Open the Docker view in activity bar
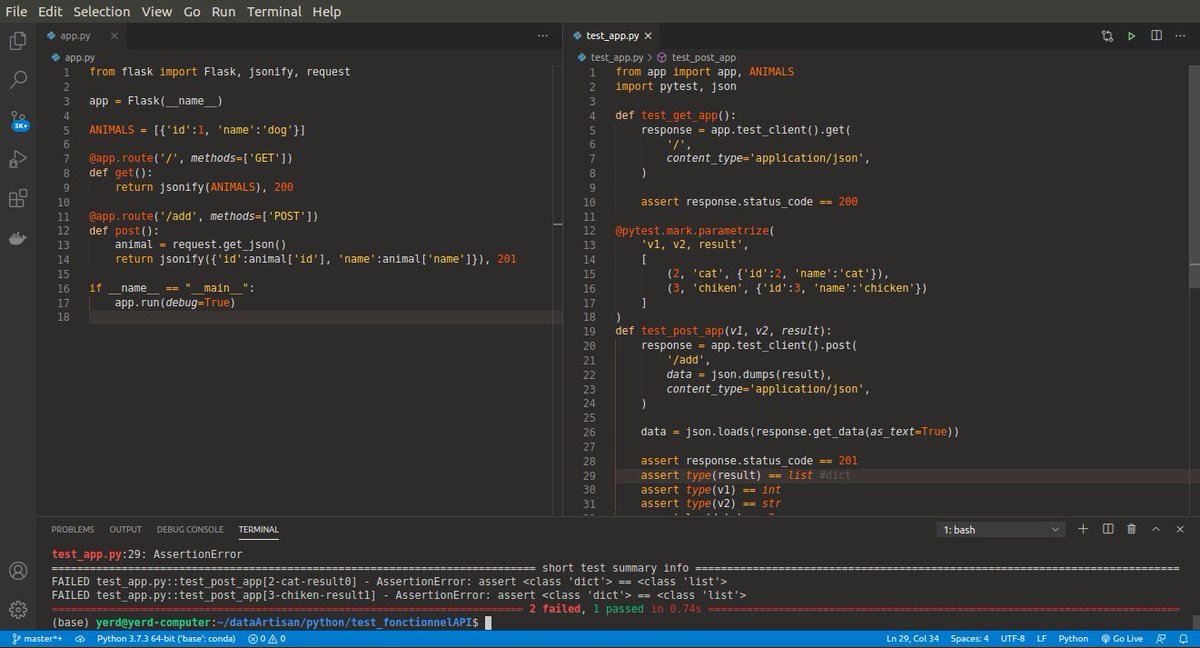 point(18,239)
